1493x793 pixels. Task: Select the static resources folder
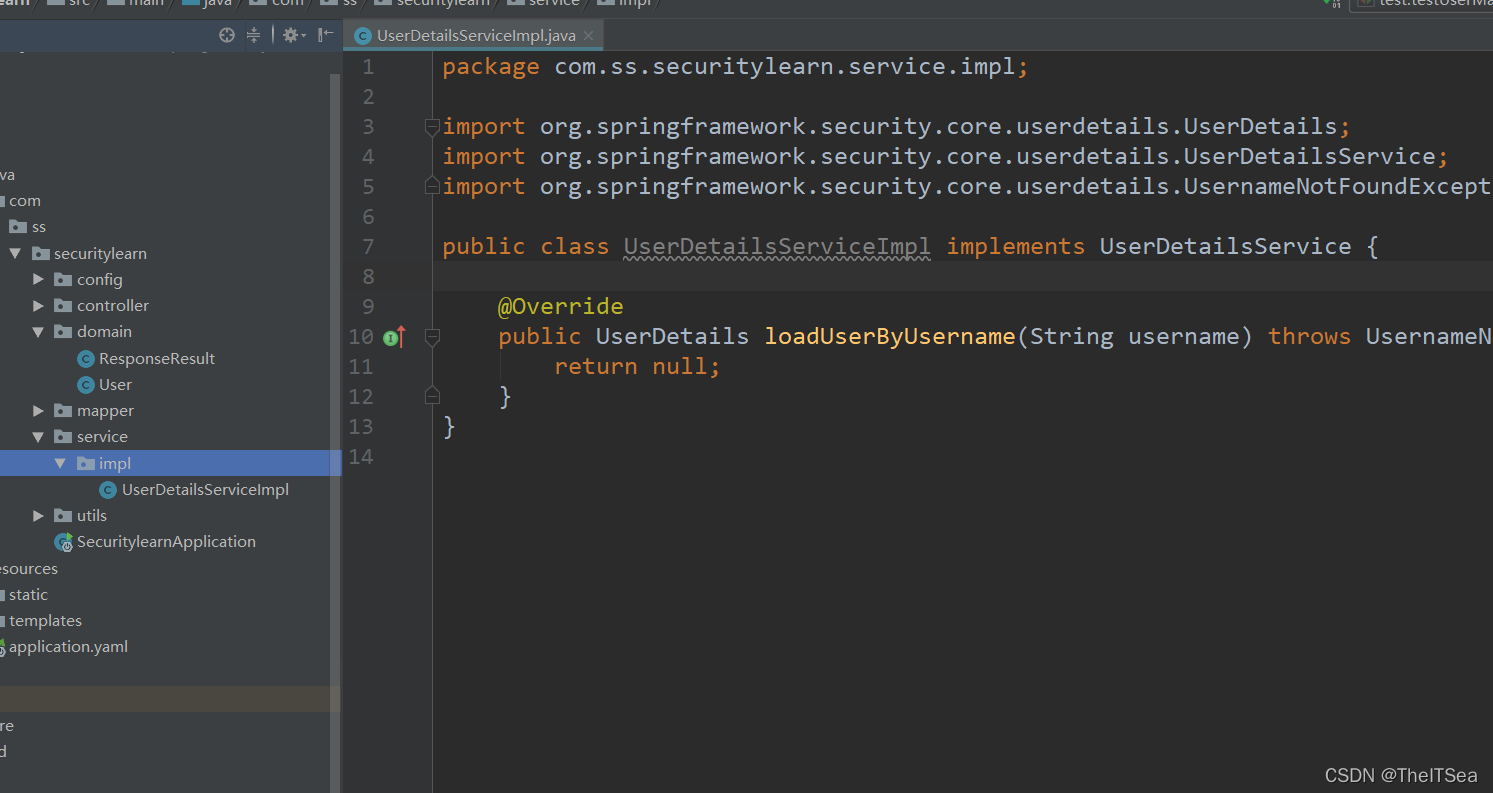point(28,595)
